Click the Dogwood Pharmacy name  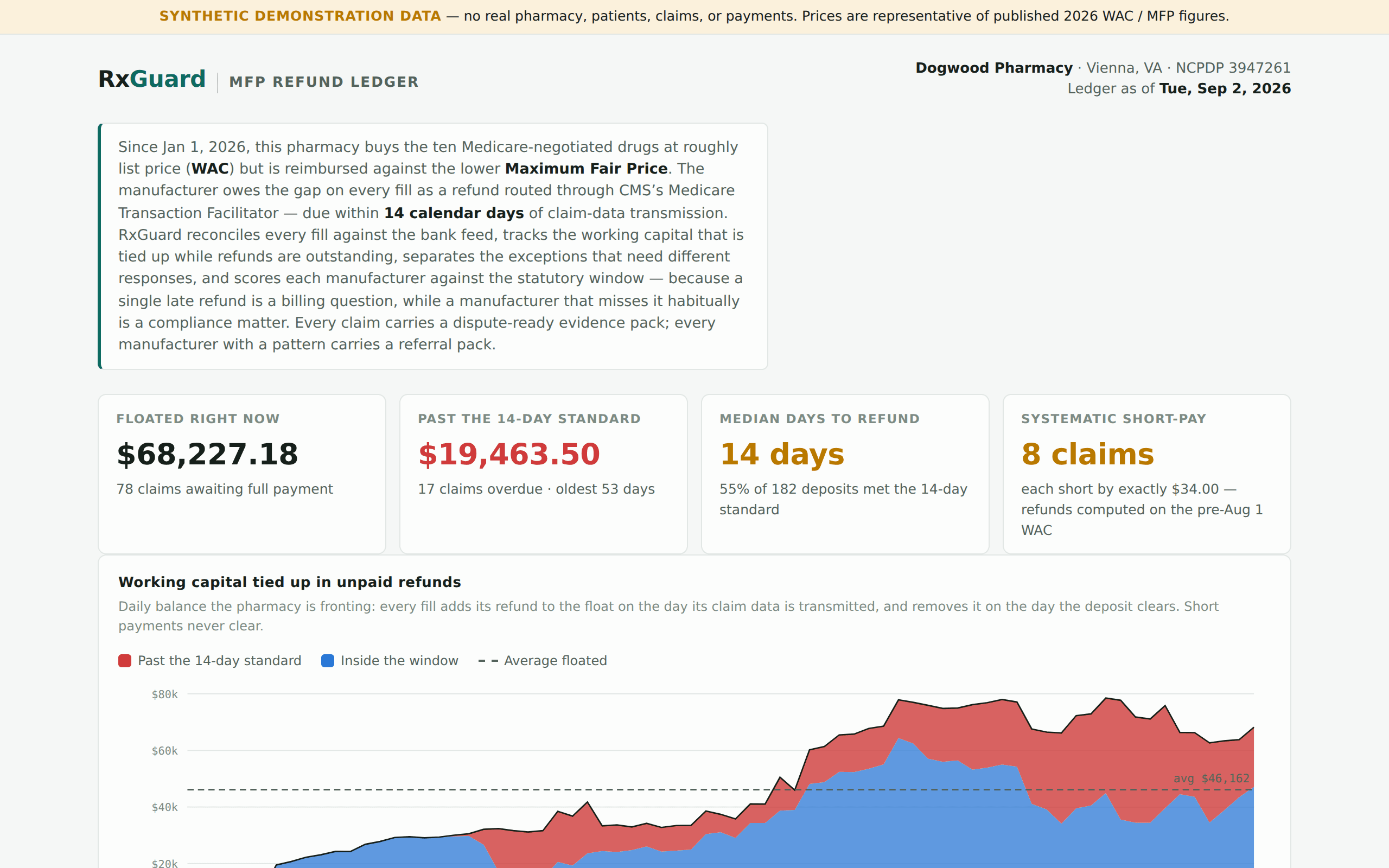pyautogui.click(x=993, y=68)
